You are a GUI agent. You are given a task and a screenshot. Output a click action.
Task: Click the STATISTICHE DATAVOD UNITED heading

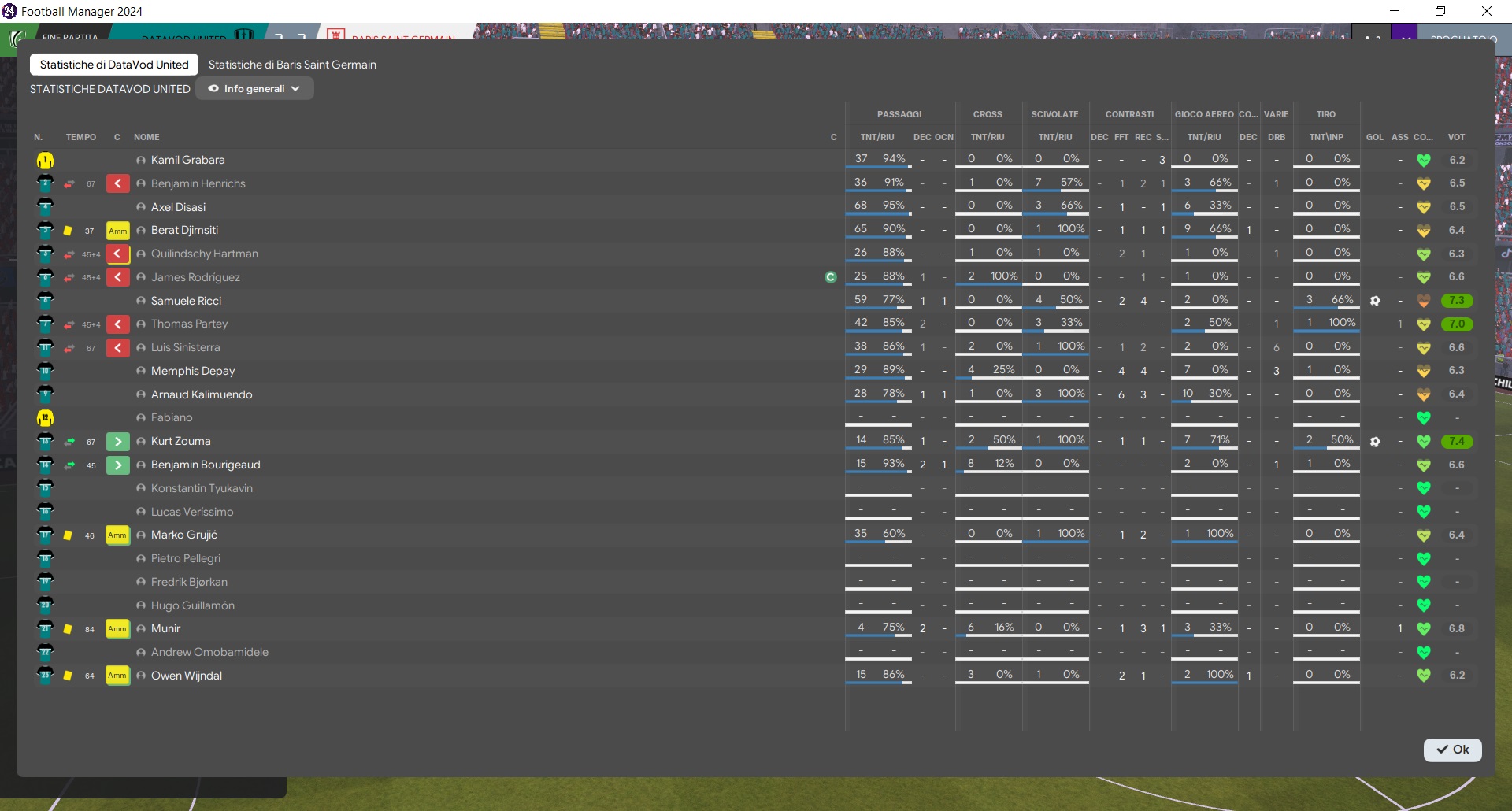coord(110,89)
